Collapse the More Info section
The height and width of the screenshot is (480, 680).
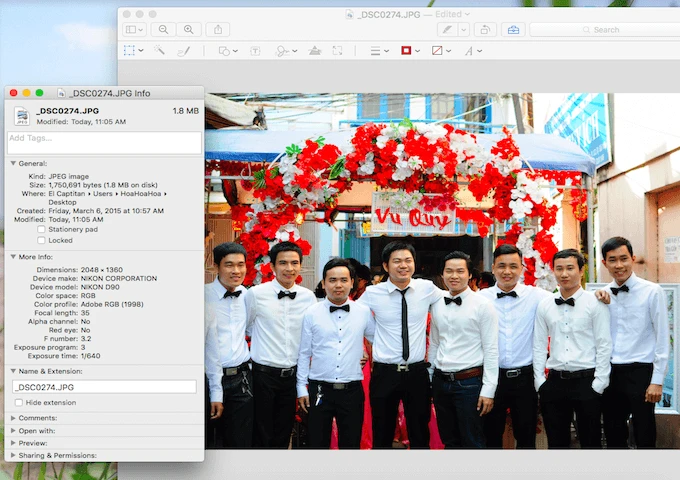pos(13,256)
